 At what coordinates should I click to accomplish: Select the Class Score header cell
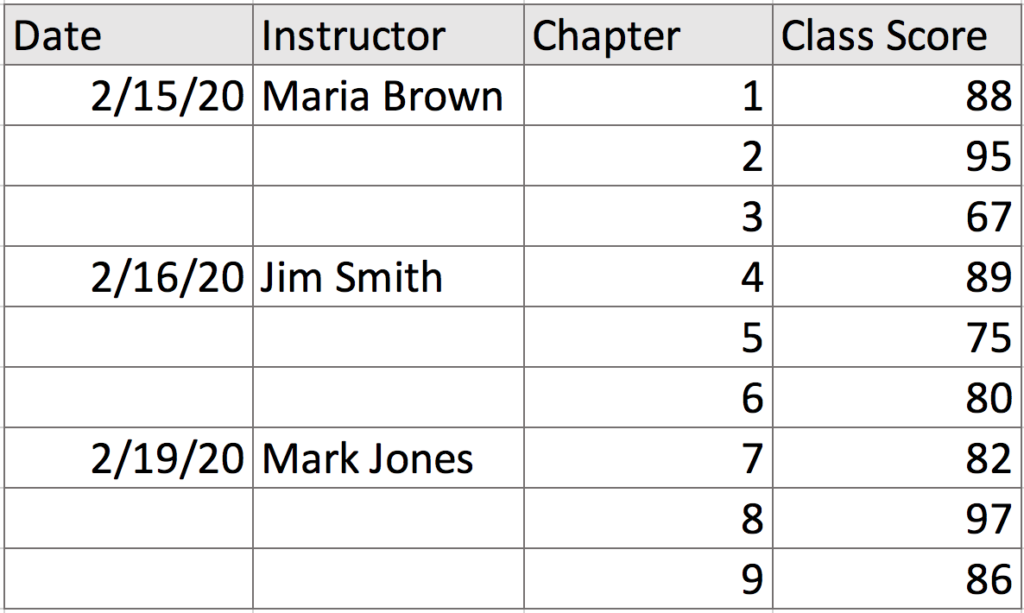tap(897, 37)
